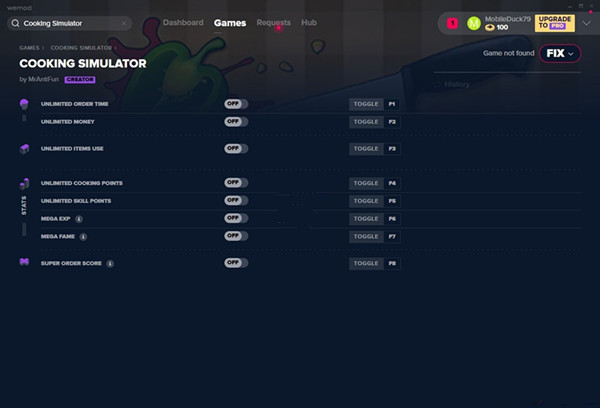The image size is (600, 408).
Task: Enable Super Order Score
Action: coord(236,263)
